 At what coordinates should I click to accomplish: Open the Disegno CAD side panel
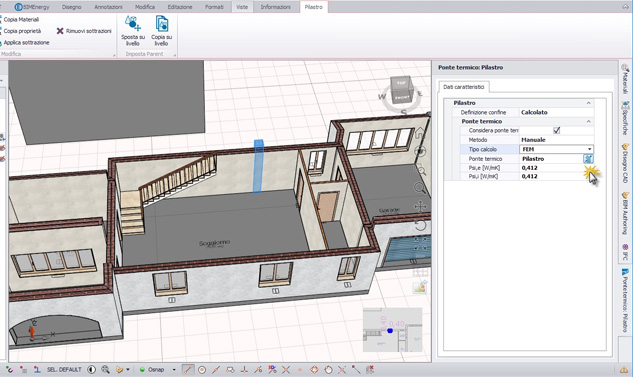[625, 163]
